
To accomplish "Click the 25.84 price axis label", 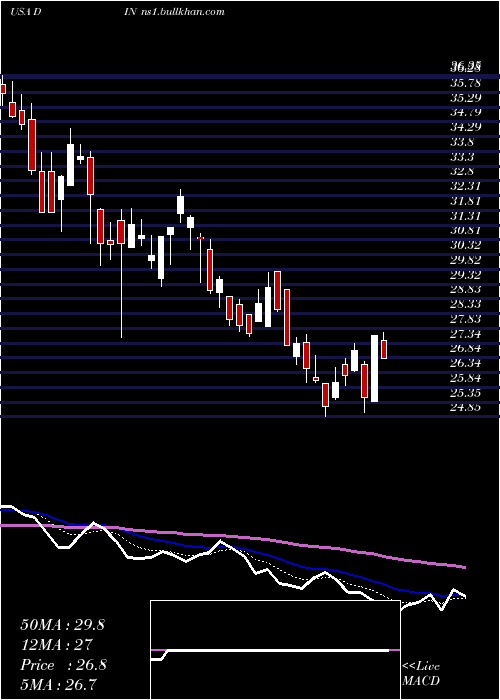I will pos(466,378).
